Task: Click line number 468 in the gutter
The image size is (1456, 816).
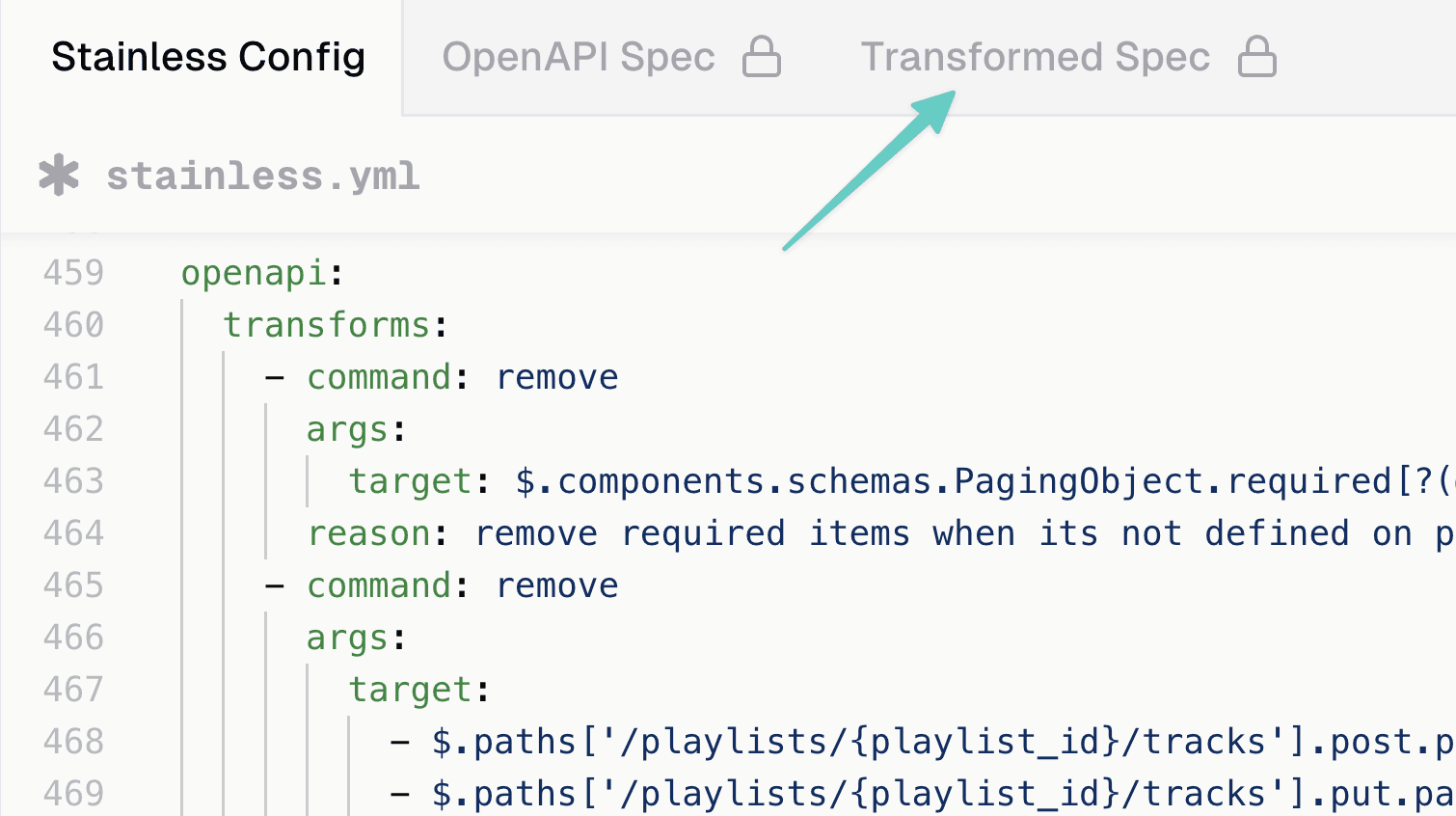Action: (x=73, y=742)
